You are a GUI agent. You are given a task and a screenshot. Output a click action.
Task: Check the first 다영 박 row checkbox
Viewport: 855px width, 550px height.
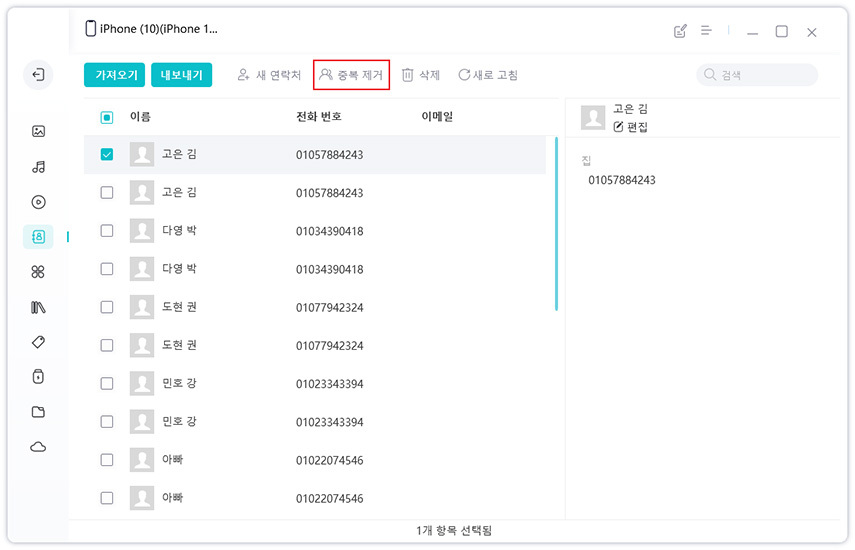pyautogui.click(x=107, y=231)
